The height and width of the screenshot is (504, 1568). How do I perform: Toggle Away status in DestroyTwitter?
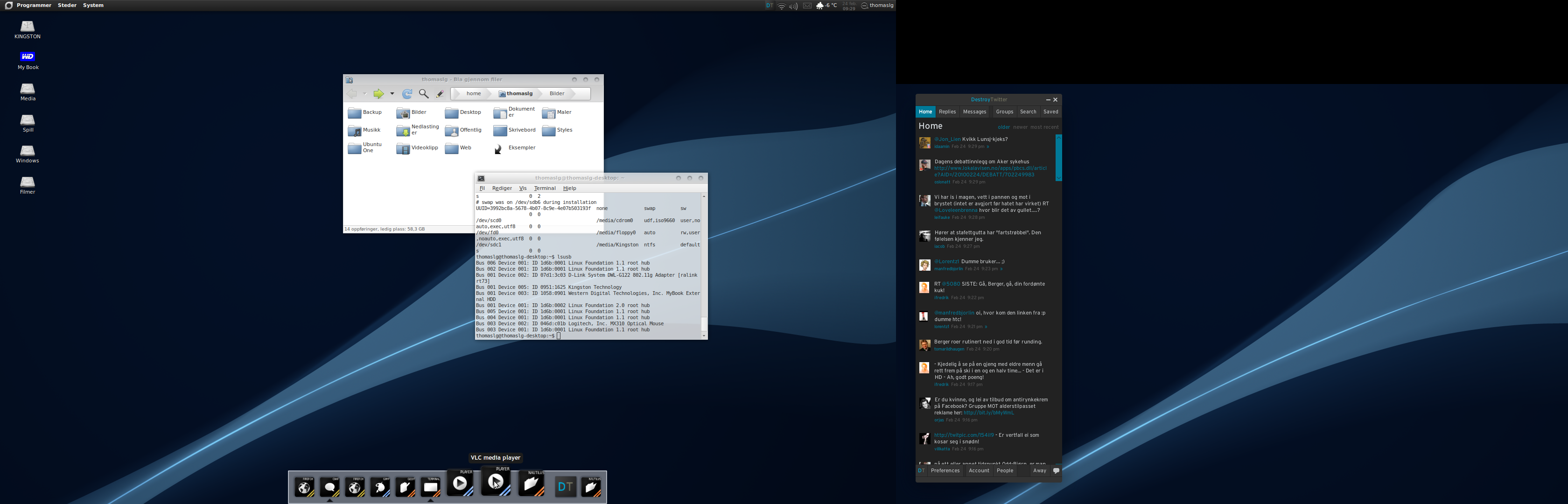click(1040, 470)
